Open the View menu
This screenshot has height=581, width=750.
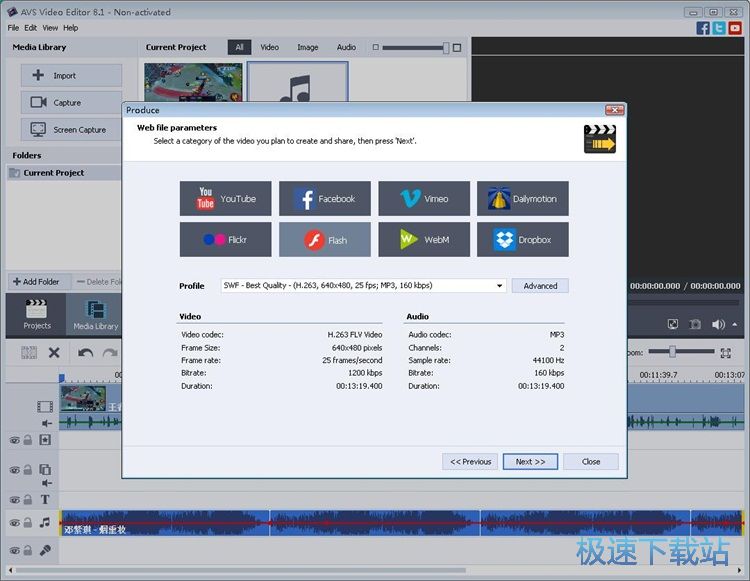click(x=50, y=28)
